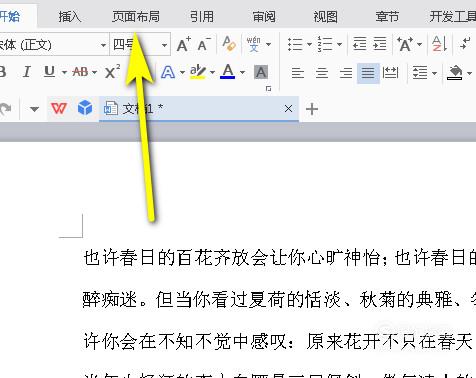This screenshot has height=378, width=476.
Task: Click the WPS red W icon
Action: pos(59,108)
